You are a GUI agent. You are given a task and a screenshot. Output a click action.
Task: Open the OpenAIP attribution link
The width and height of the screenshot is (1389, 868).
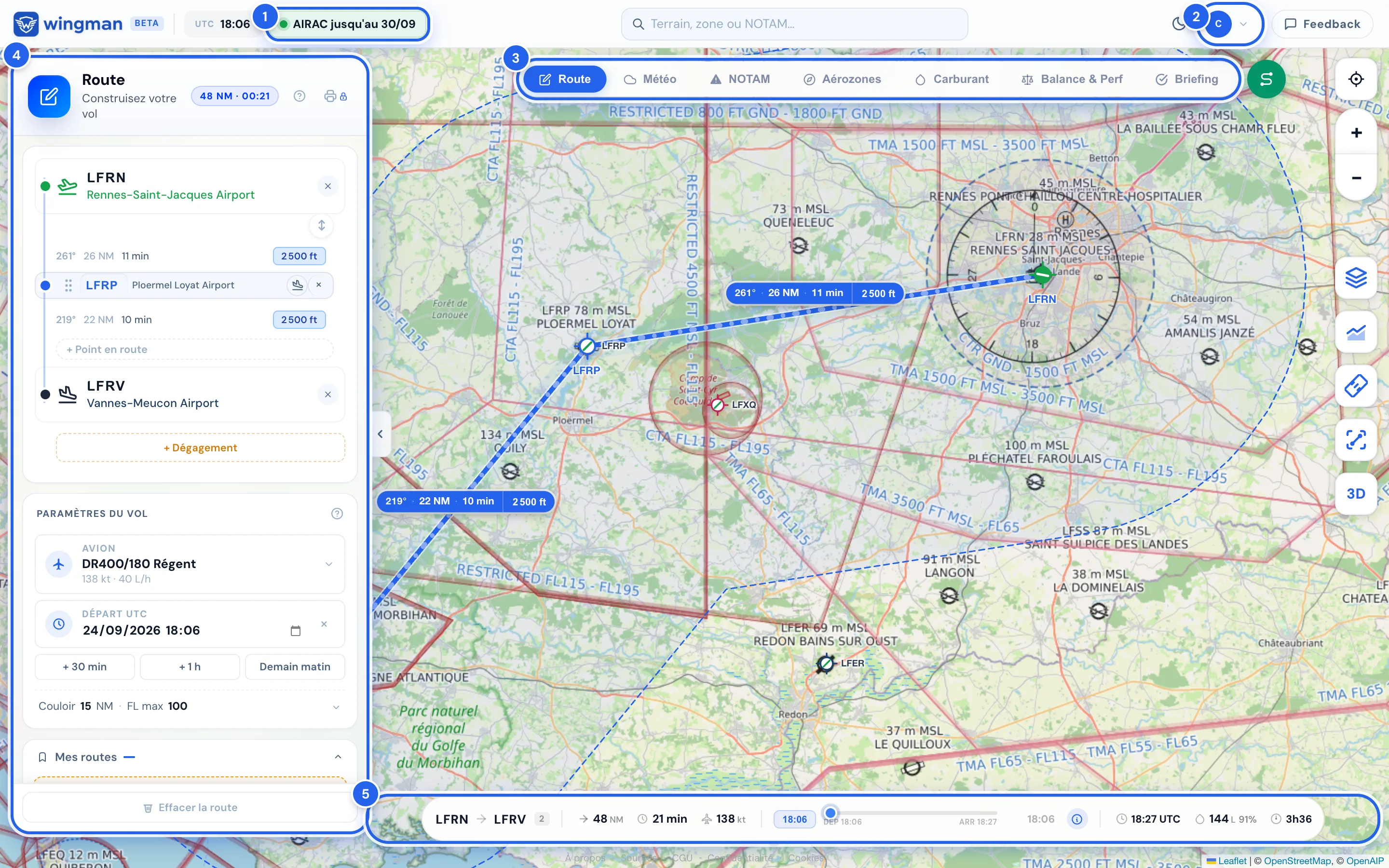(x=1365, y=861)
